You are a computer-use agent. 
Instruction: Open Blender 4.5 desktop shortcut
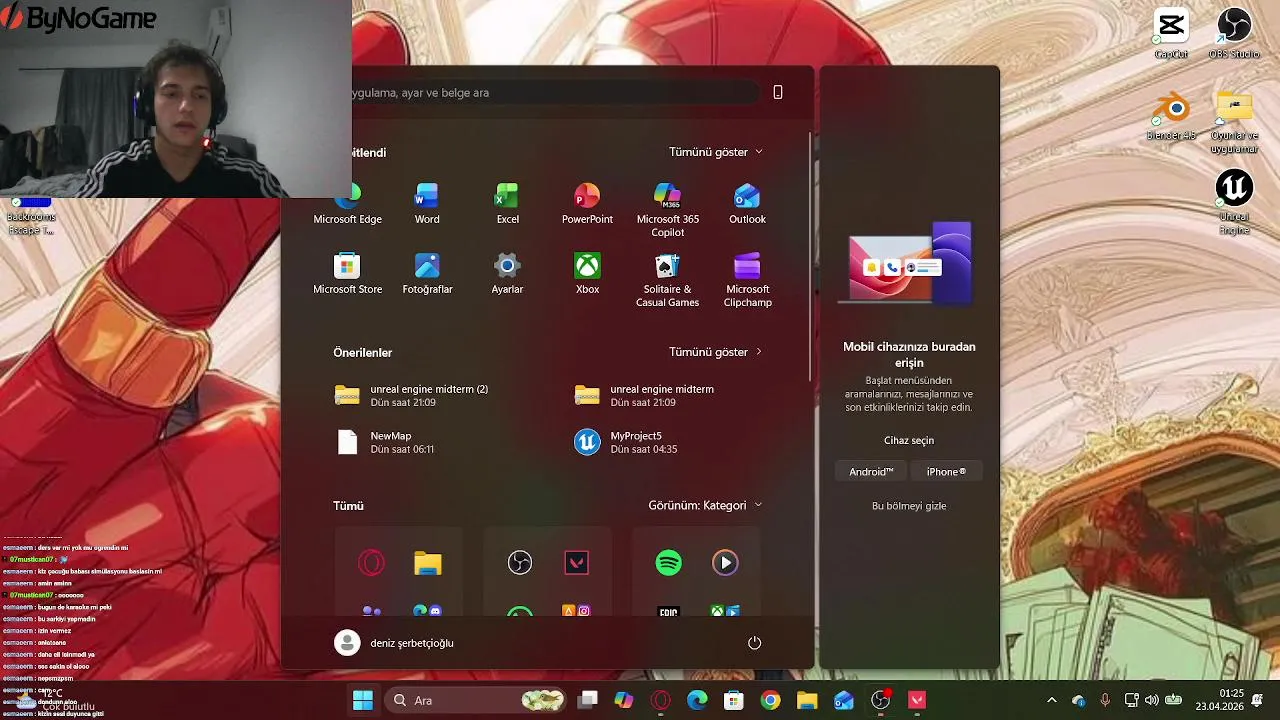click(1171, 116)
